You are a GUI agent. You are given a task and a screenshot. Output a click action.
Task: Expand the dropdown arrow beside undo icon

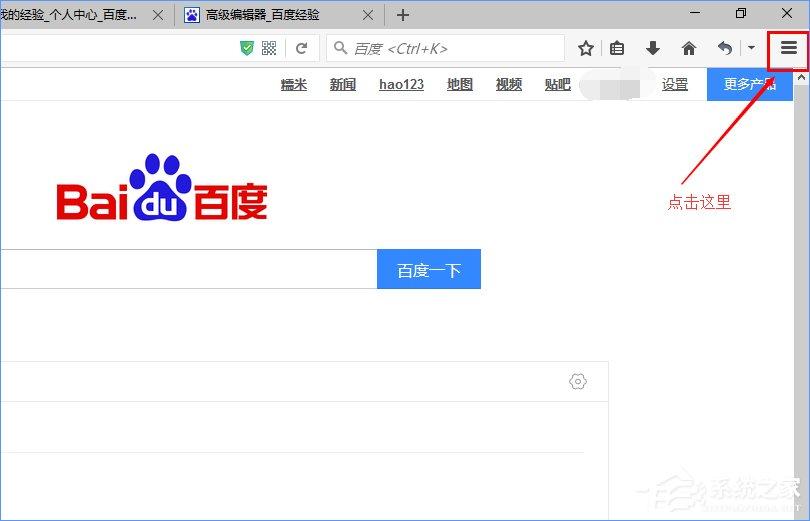[752, 48]
